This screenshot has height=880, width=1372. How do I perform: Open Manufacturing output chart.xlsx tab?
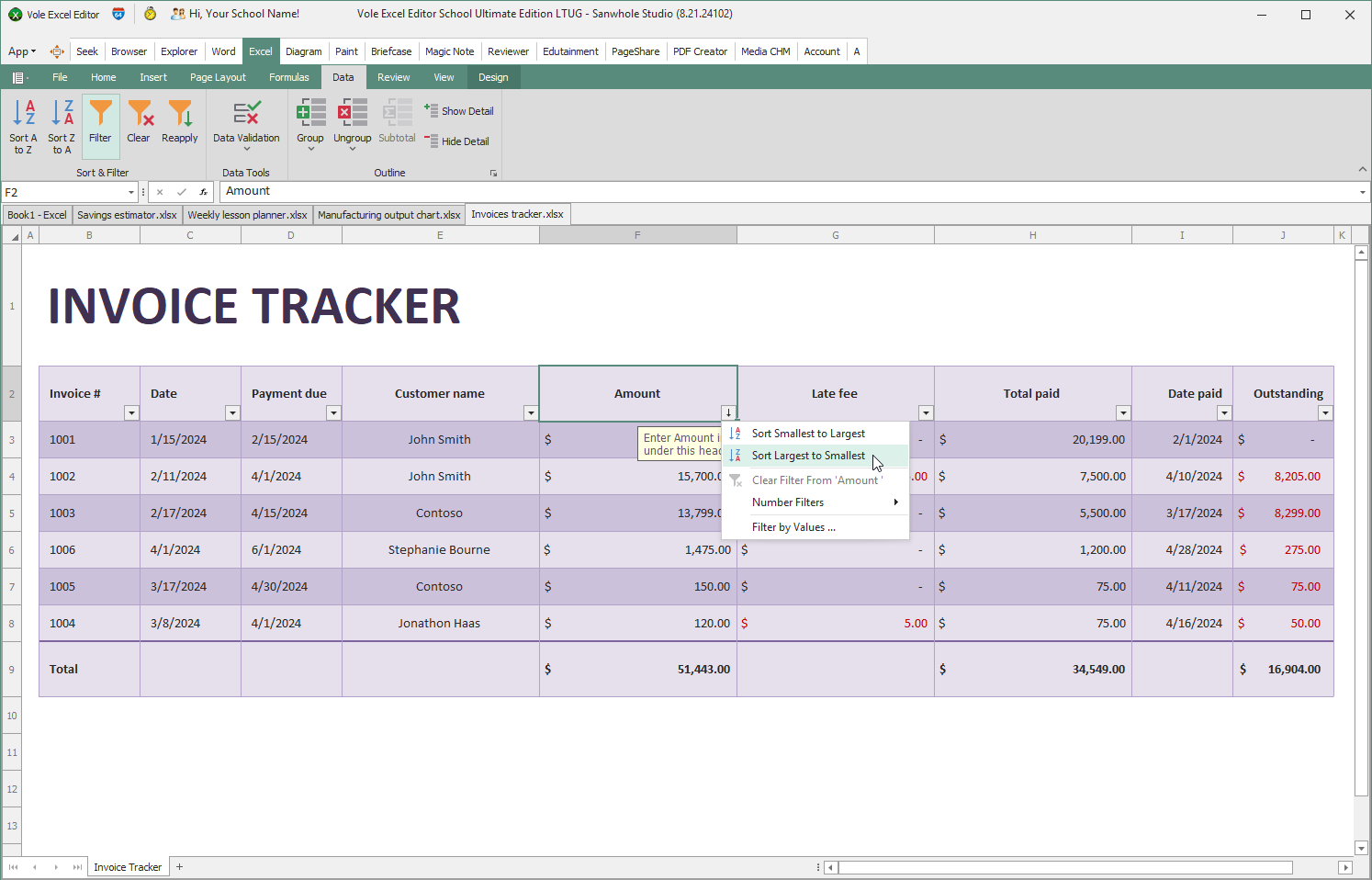pyautogui.click(x=388, y=215)
